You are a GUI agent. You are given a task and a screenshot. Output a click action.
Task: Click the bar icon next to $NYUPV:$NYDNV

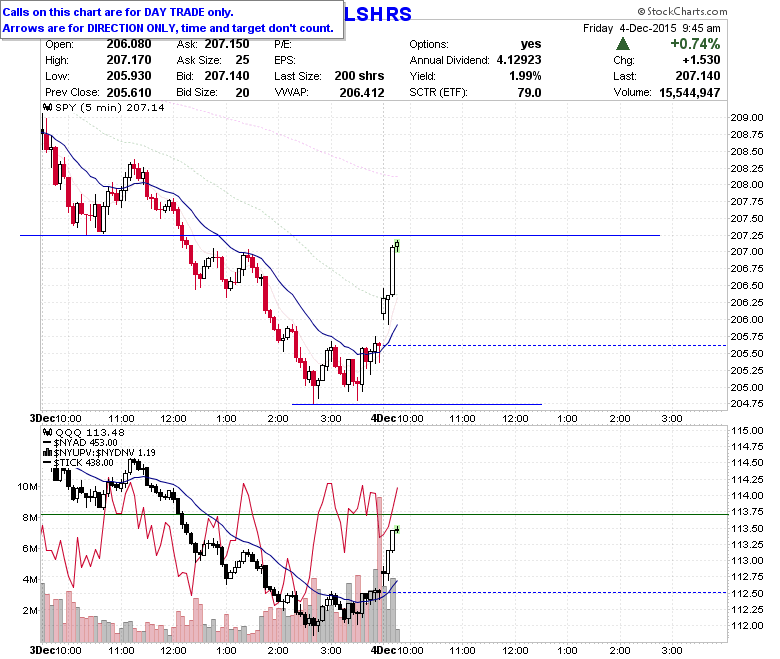48,453
